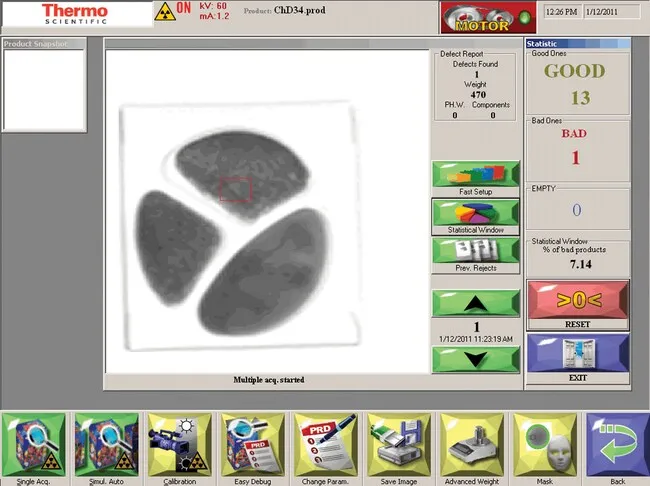Reset the statistics counter
Image resolution: width=650 pixels, height=486 pixels.
[x=578, y=304]
